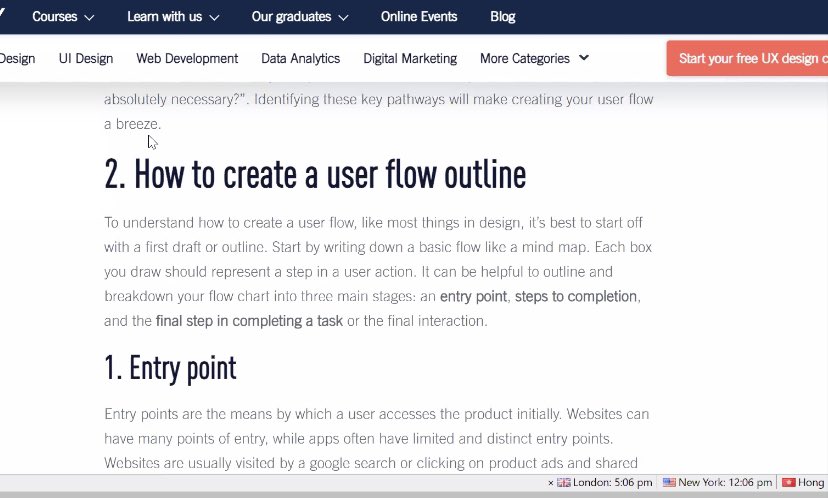Image resolution: width=828 pixels, height=498 pixels.
Task: Click the chevron next to Our graduates
Action: click(x=343, y=17)
